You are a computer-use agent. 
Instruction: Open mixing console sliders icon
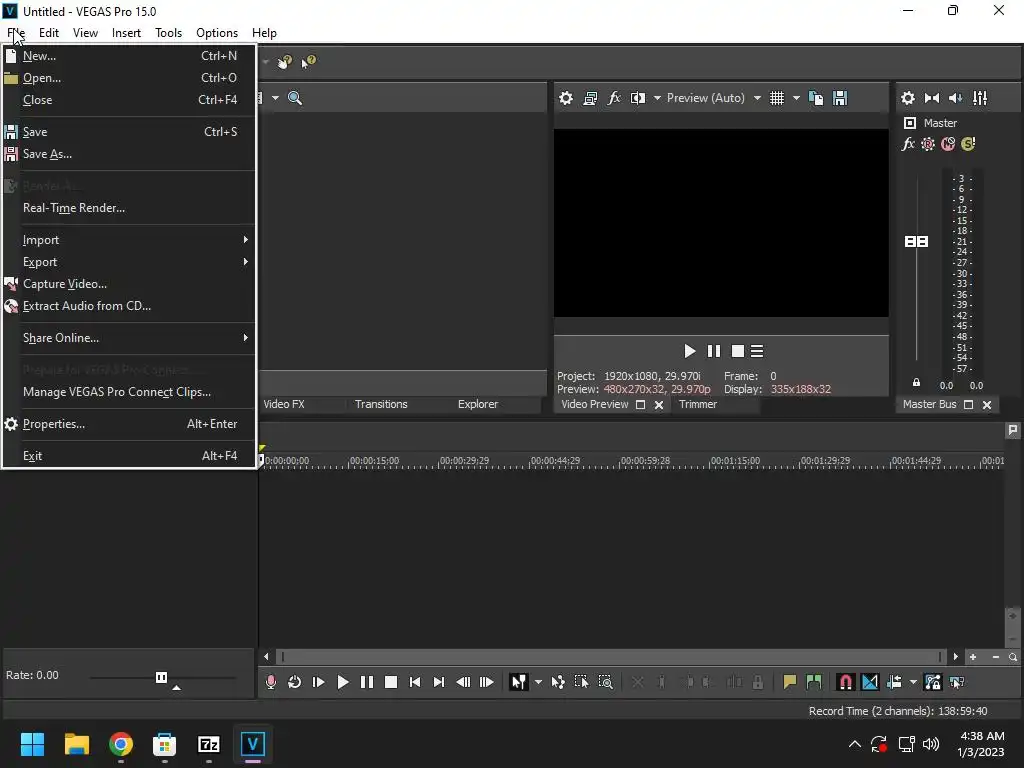pos(980,98)
